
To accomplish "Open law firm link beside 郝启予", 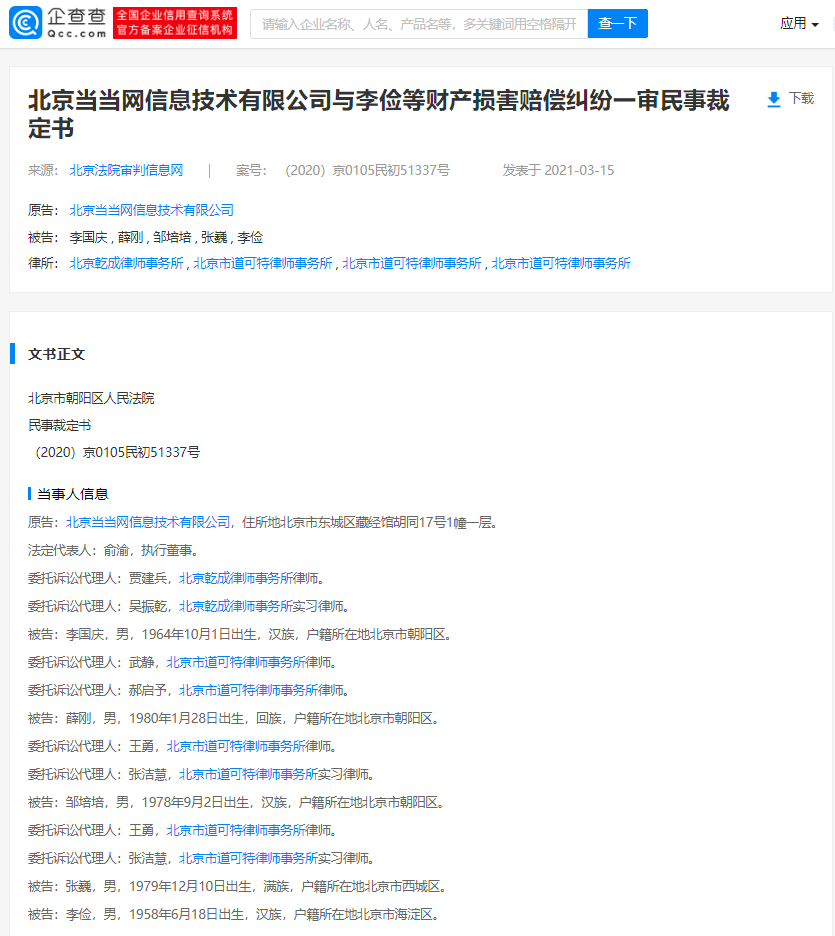I will coord(248,691).
